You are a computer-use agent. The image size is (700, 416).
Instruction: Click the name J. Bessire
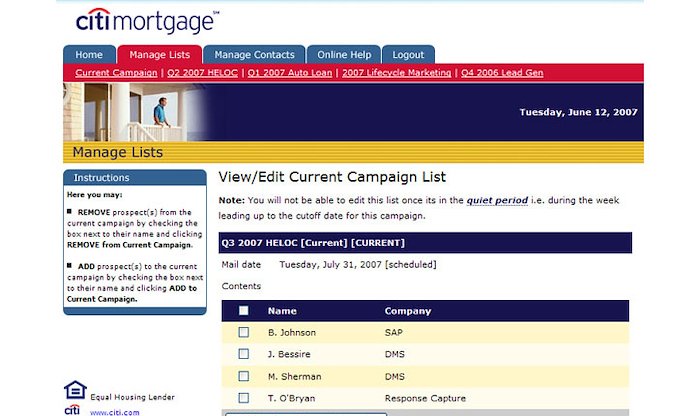pos(289,354)
